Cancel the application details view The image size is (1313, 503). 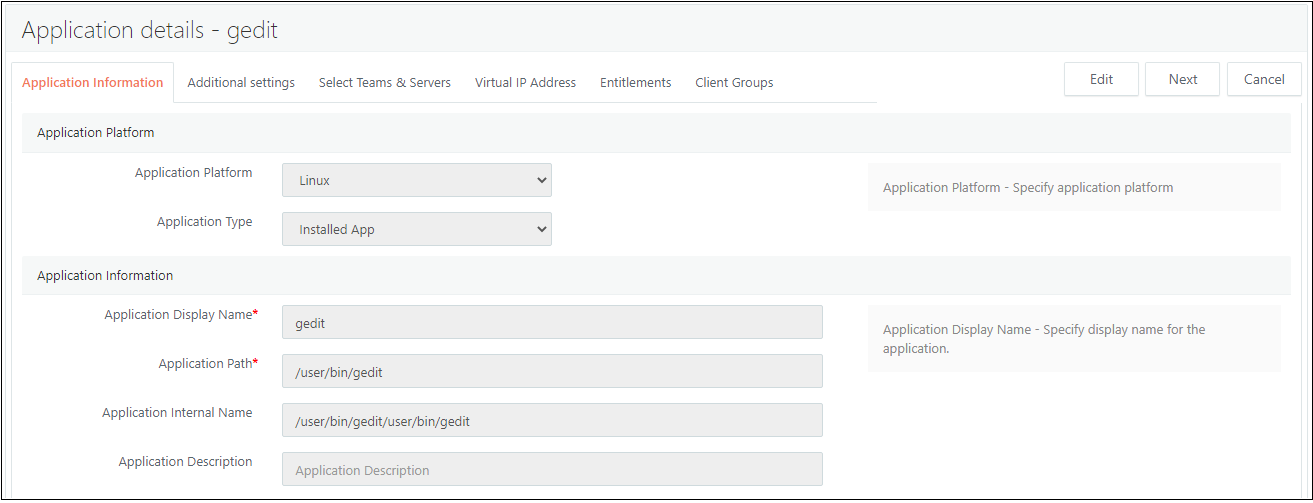coord(1264,80)
